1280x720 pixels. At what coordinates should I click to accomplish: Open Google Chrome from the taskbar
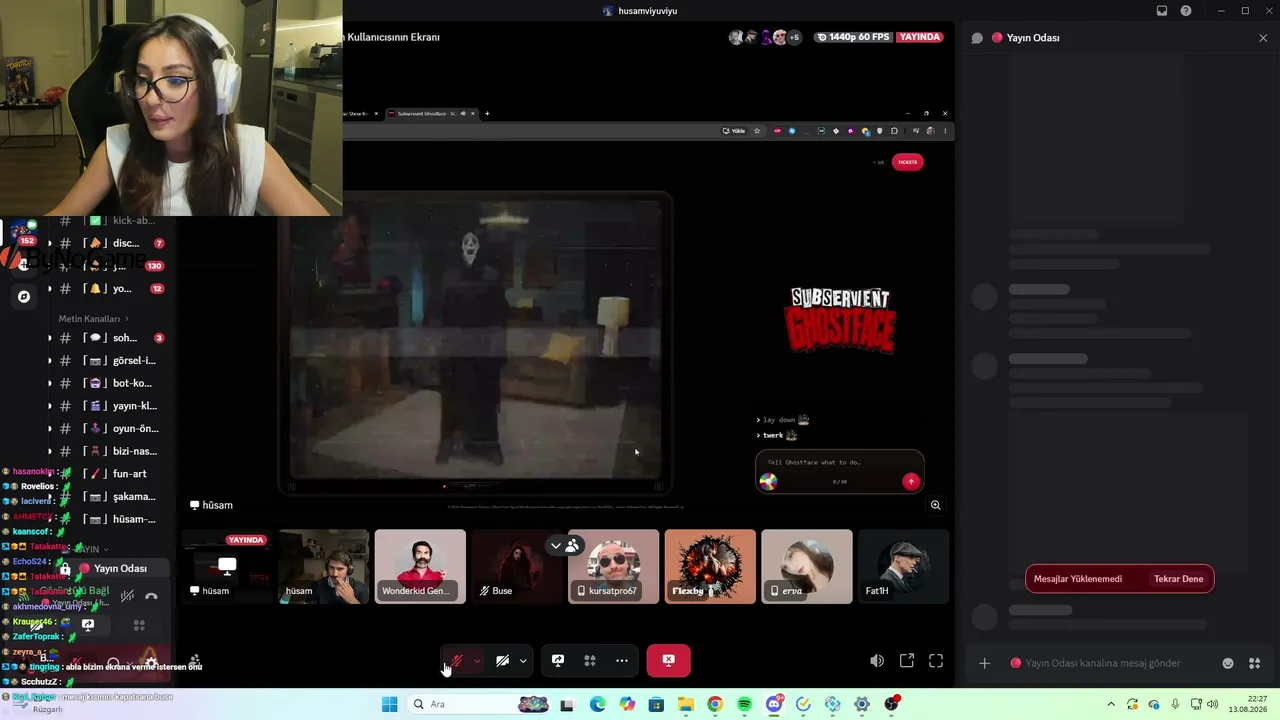click(x=714, y=704)
